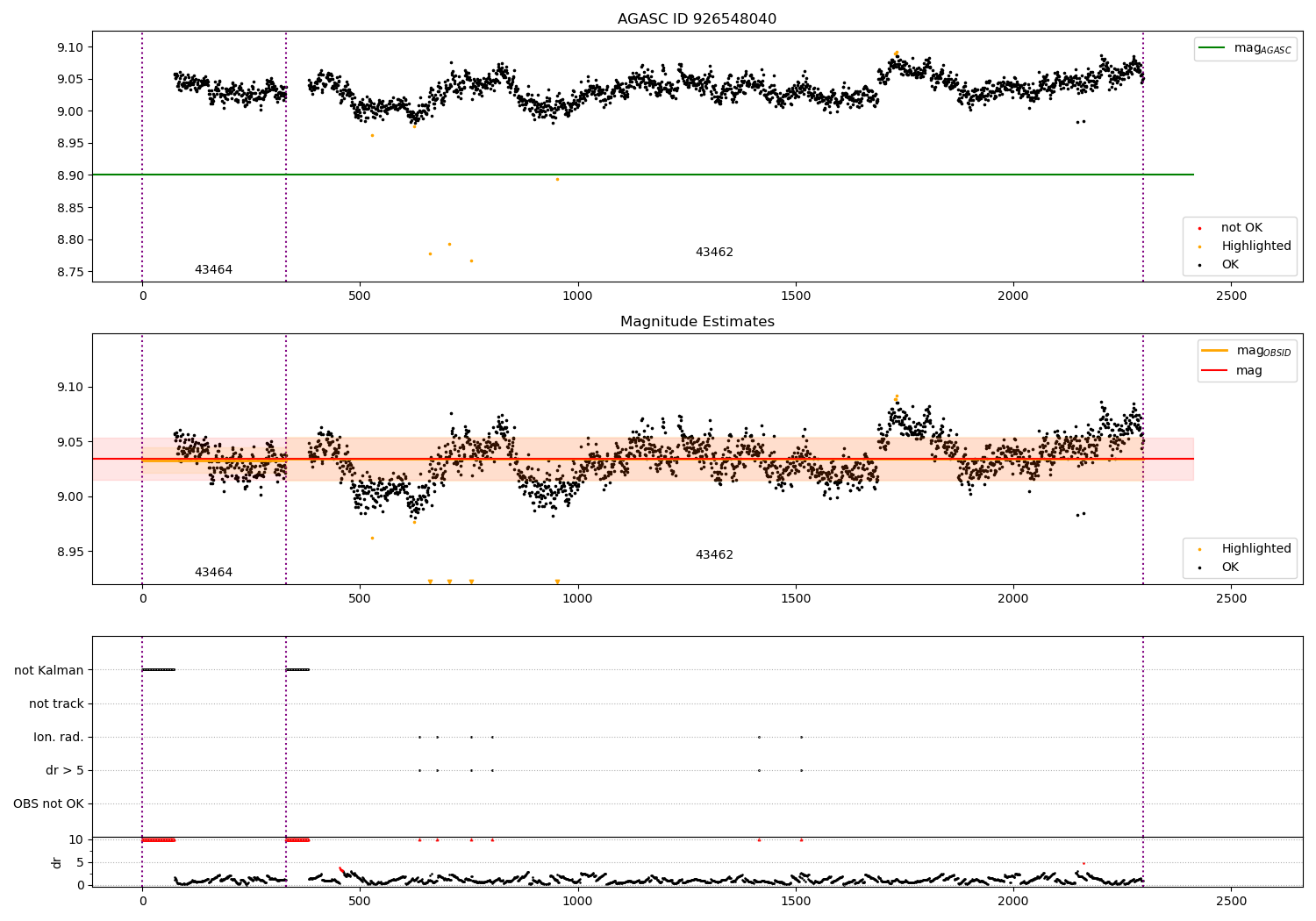Click the 'dr' axis label of bottom panel

pyautogui.click(x=57, y=862)
